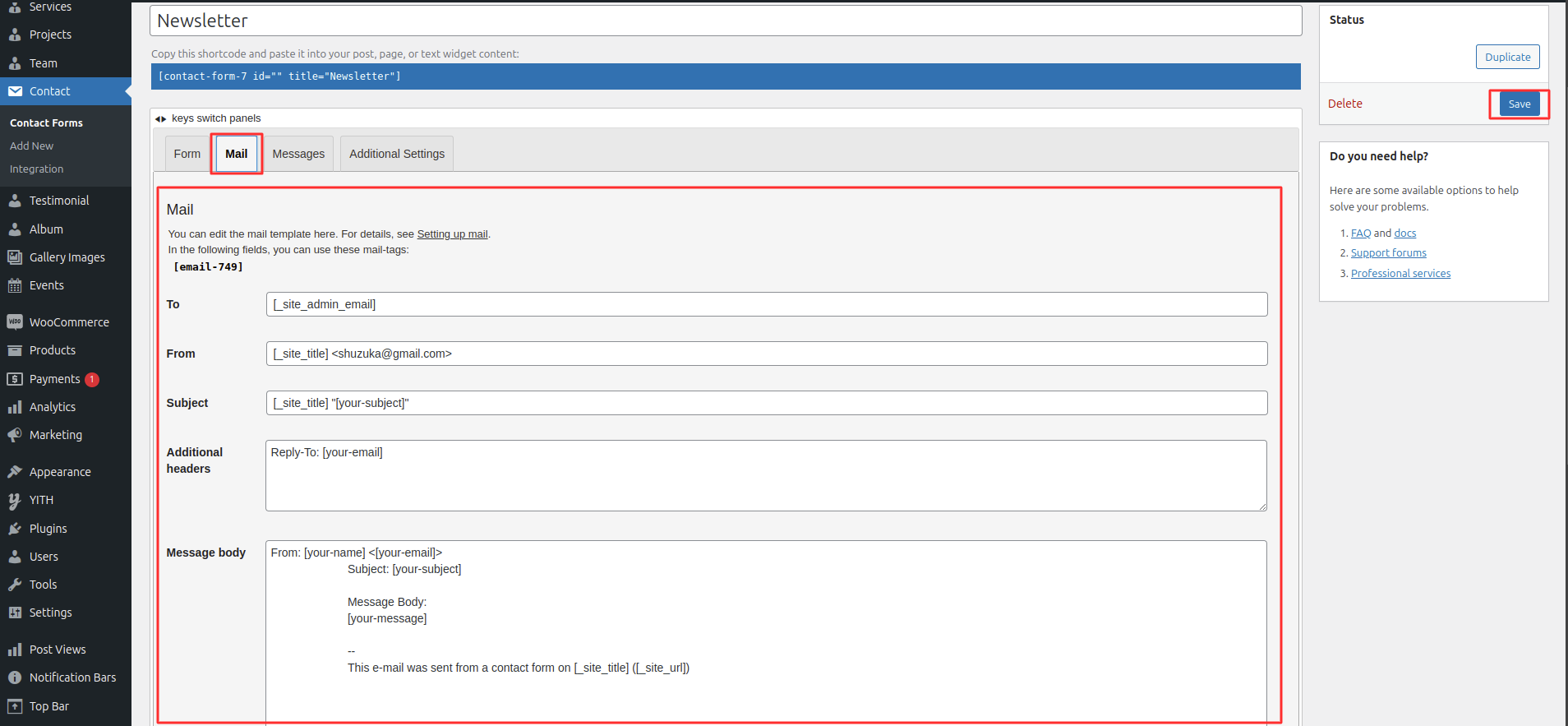Select the Mail tab
1568x726 pixels.
coord(237,154)
